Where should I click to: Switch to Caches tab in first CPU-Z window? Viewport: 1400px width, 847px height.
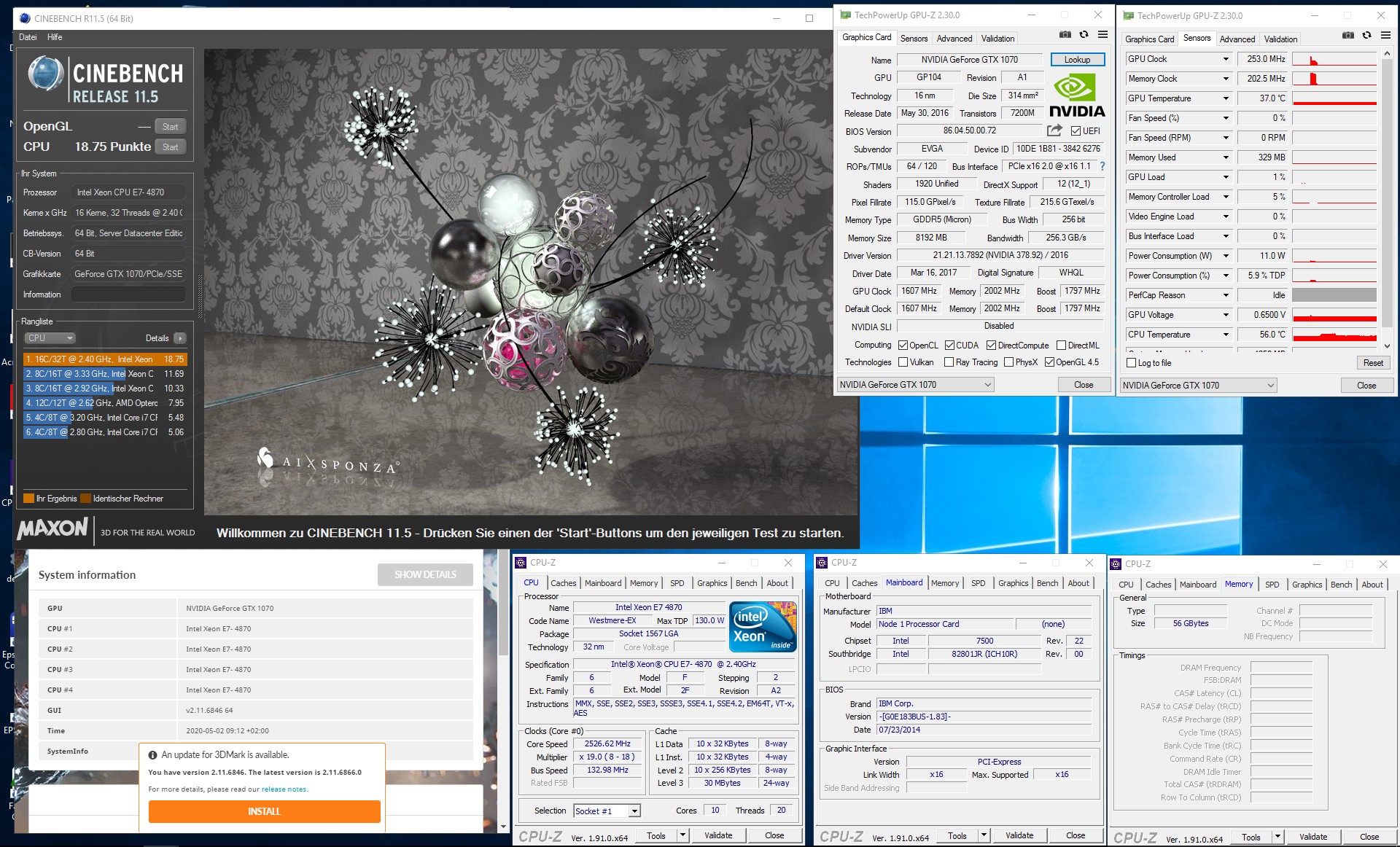pos(564,583)
